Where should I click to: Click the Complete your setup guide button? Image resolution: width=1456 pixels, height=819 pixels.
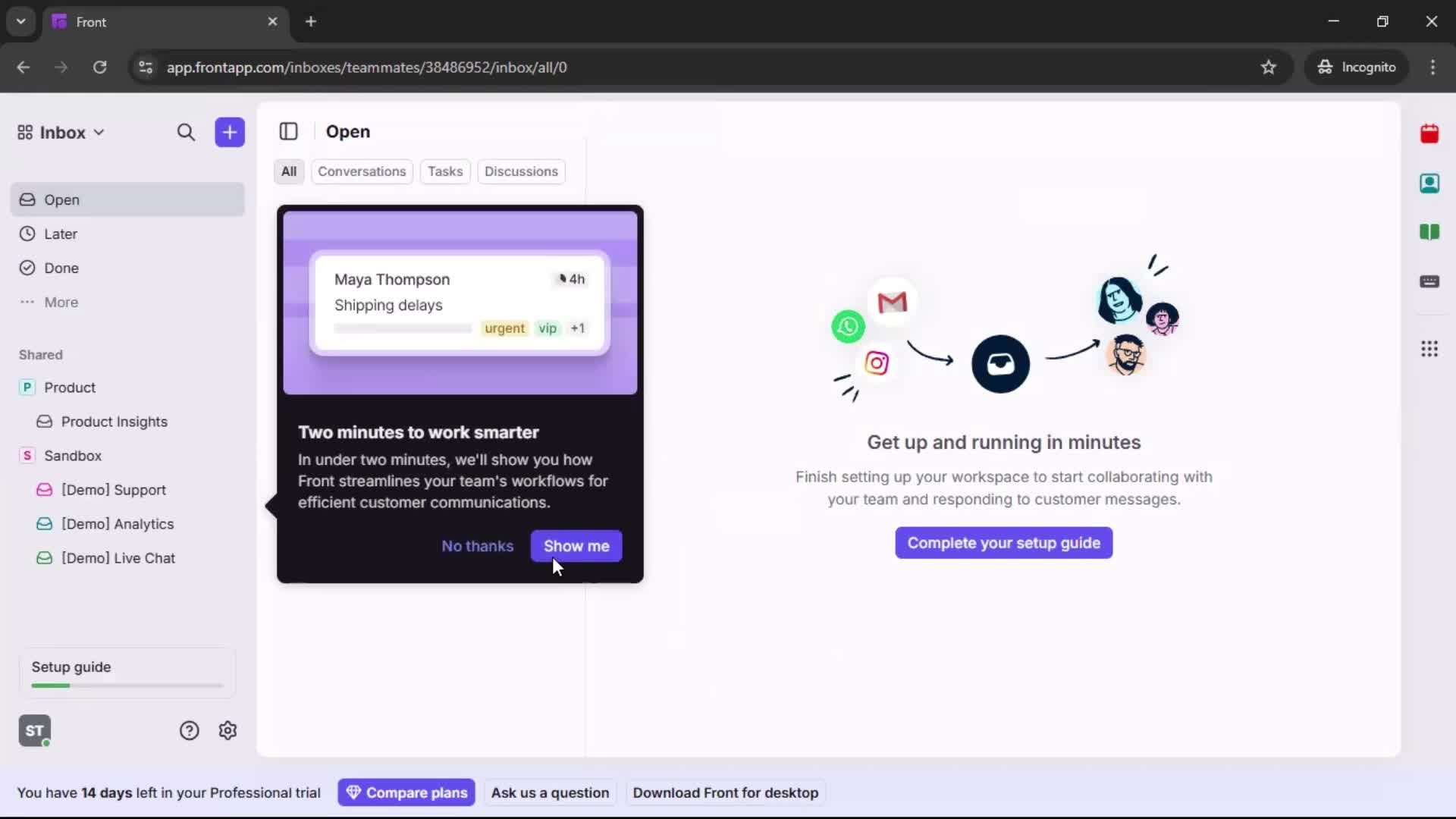(1003, 543)
